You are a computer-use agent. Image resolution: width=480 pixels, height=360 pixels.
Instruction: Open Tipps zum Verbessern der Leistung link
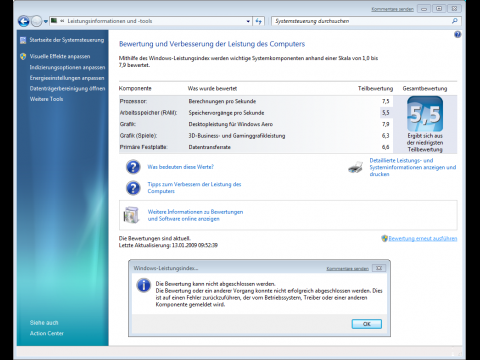(194, 188)
